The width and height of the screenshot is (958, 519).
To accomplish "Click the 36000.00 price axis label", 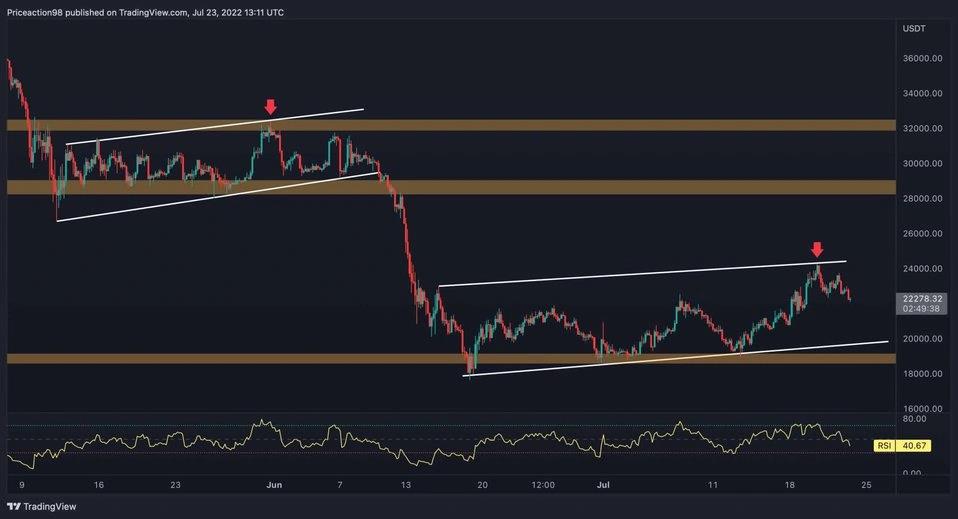I will (x=923, y=58).
